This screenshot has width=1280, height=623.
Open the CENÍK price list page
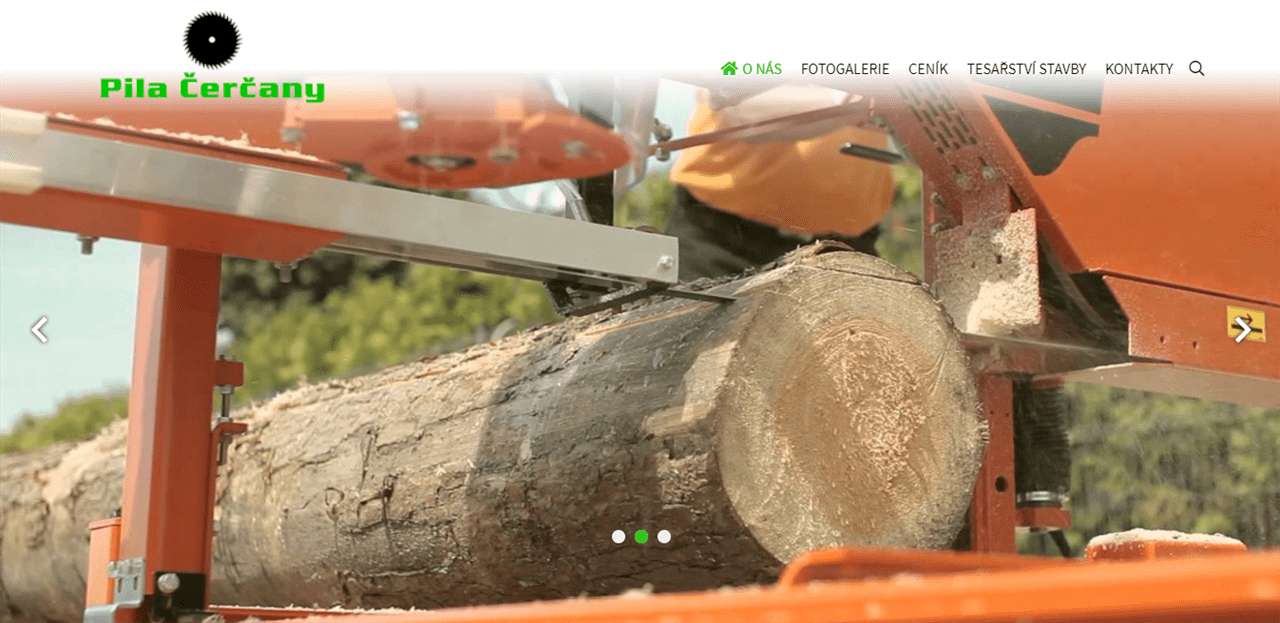click(928, 69)
